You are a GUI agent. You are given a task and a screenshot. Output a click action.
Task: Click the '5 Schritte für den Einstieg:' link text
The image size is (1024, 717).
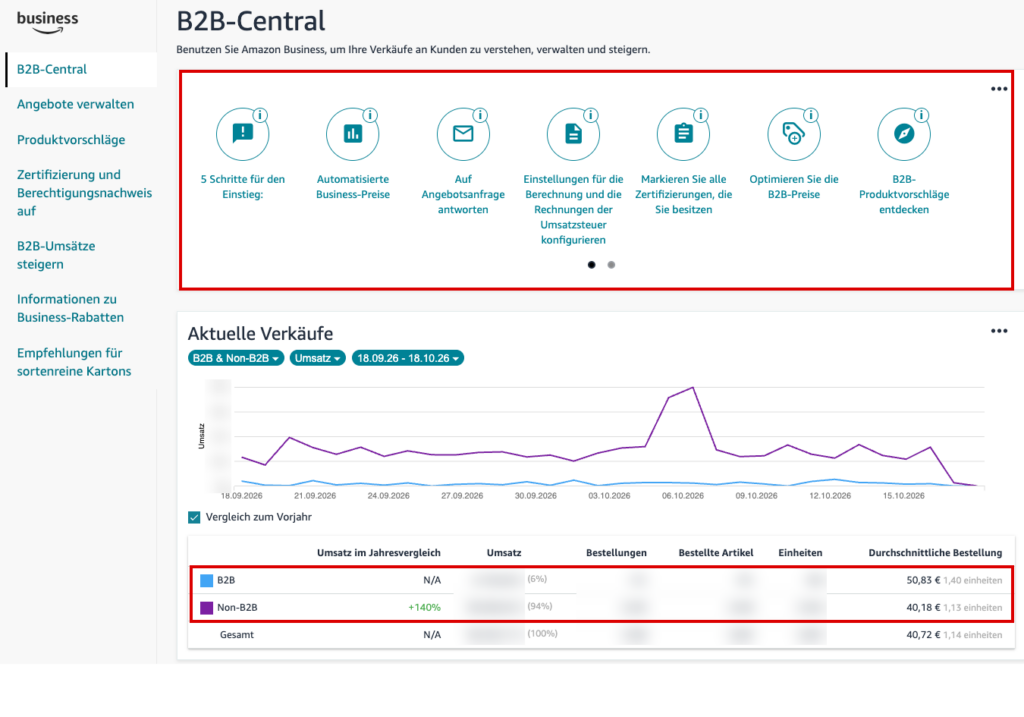[242, 187]
